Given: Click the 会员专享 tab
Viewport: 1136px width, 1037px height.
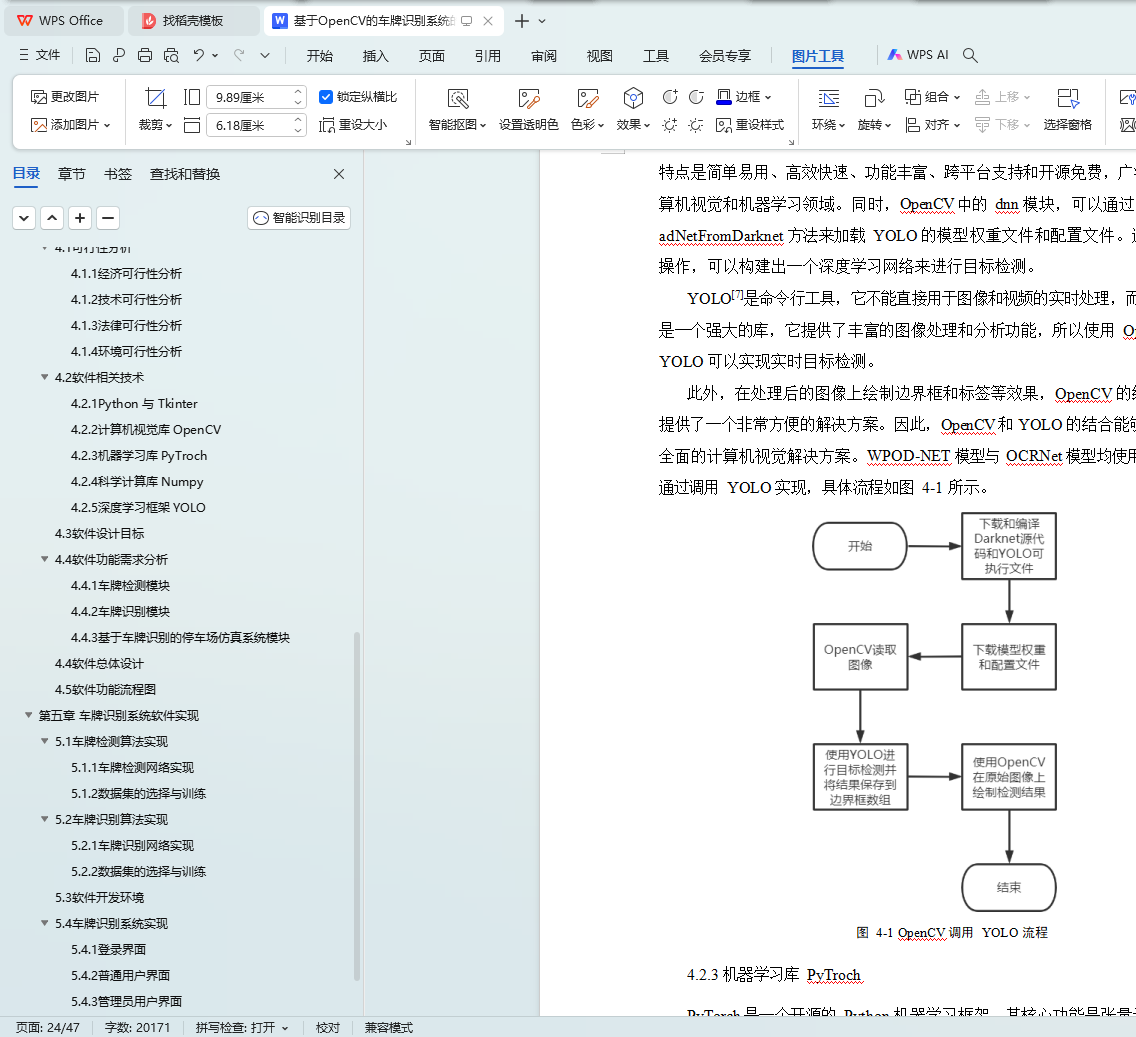Looking at the screenshot, I should pos(724,56).
